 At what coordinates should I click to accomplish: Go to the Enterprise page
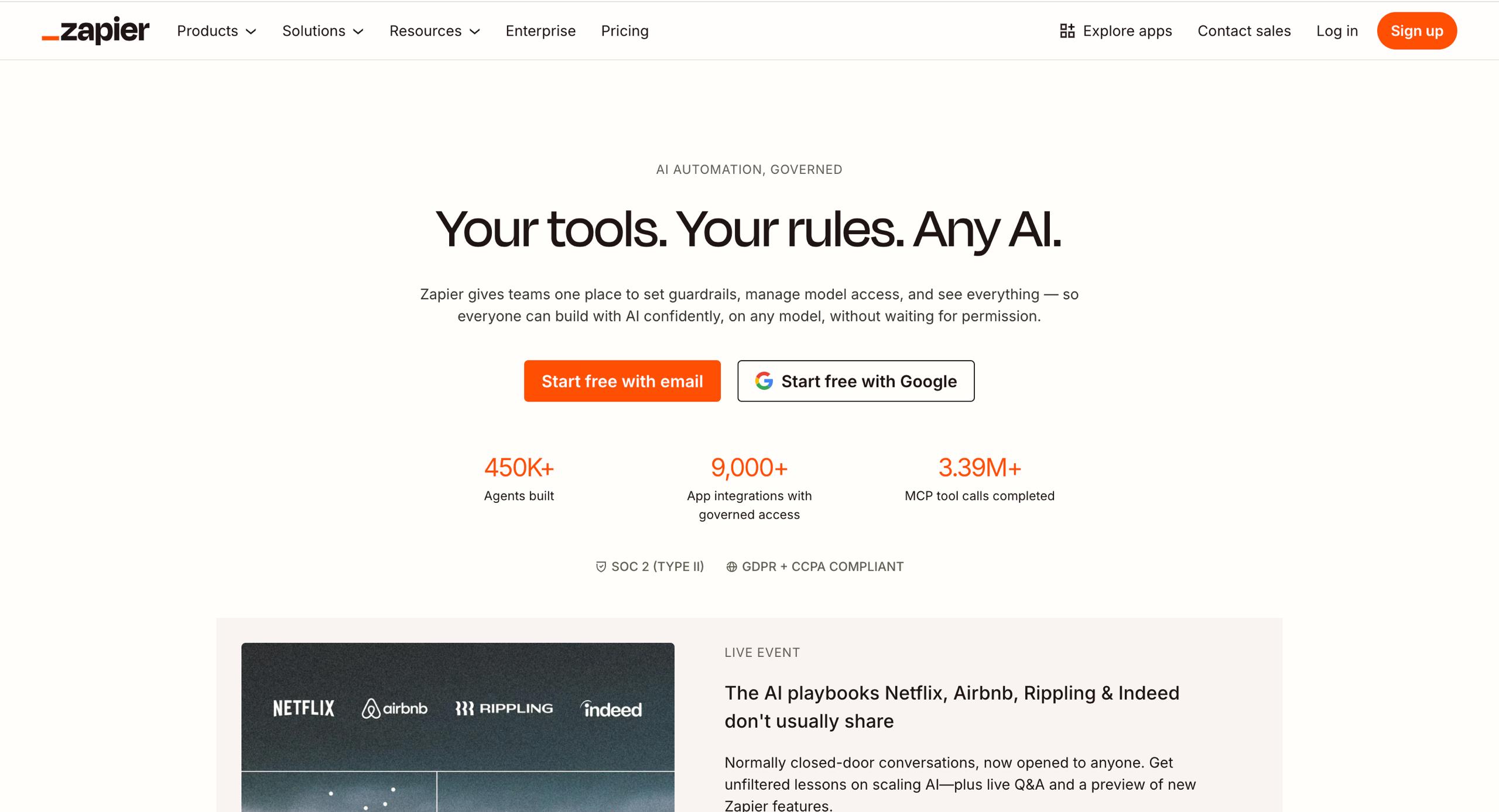point(540,31)
